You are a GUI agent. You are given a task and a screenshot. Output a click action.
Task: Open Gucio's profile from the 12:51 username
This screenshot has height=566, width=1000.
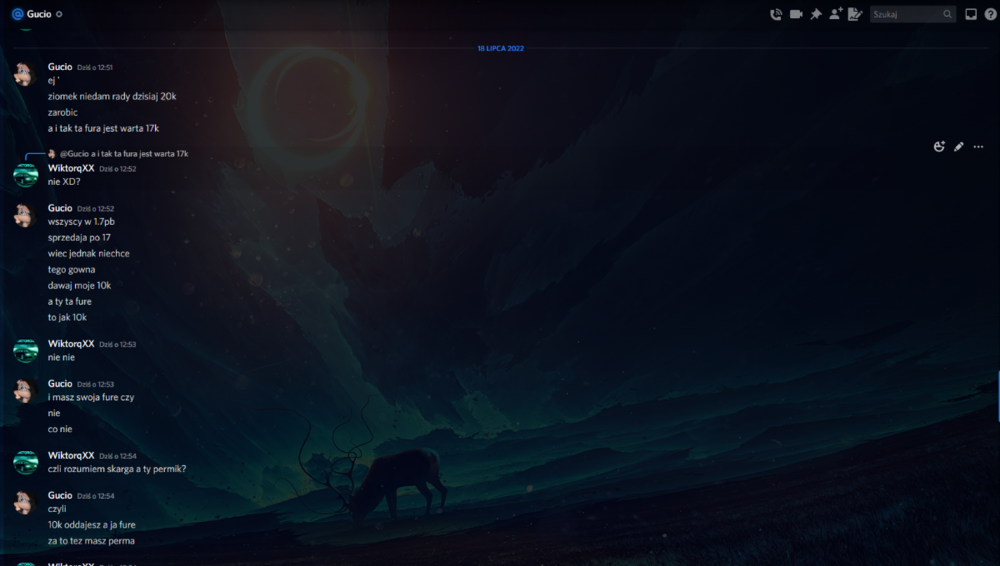pyautogui.click(x=60, y=66)
